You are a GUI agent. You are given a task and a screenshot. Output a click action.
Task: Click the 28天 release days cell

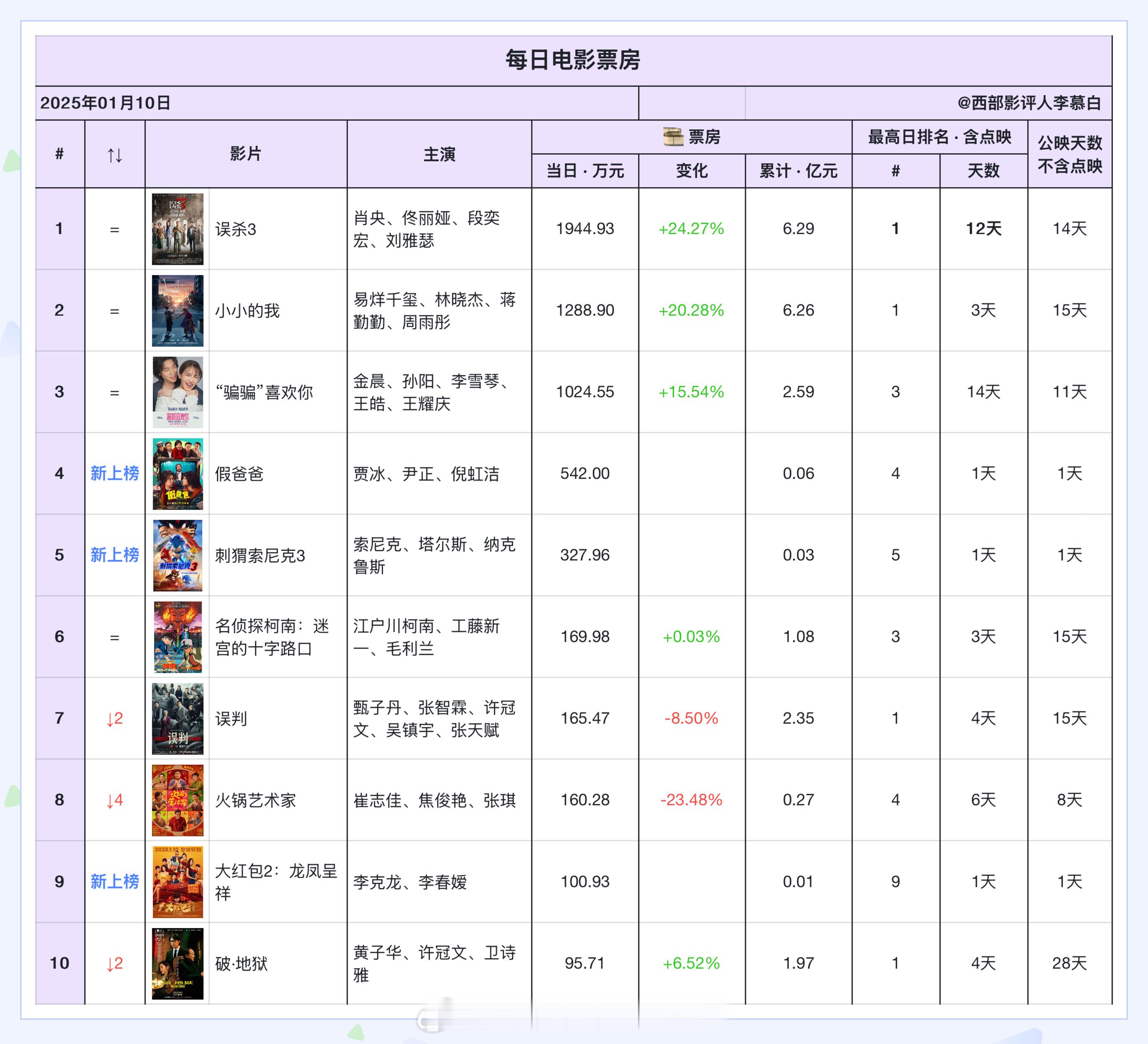(x=1069, y=963)
